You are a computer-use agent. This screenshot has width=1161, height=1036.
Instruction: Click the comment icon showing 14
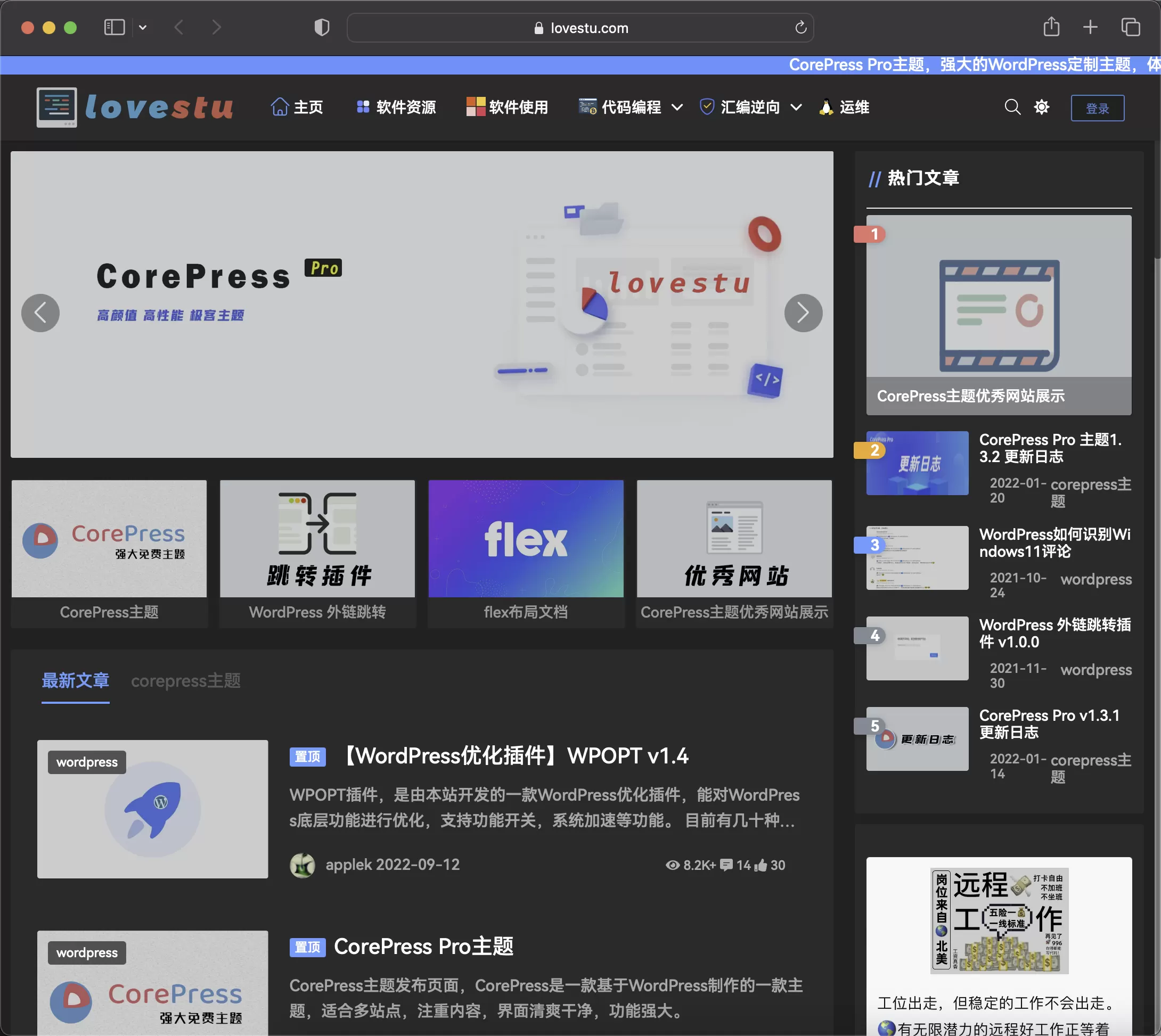[x=726, y=865]
